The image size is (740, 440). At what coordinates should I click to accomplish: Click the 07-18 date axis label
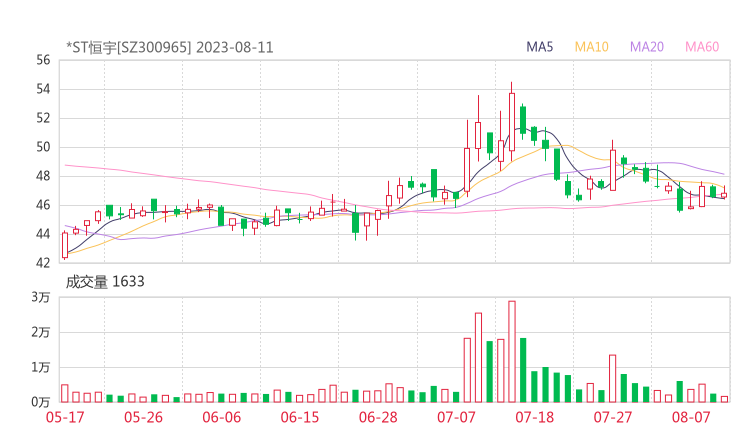[534, 417]
